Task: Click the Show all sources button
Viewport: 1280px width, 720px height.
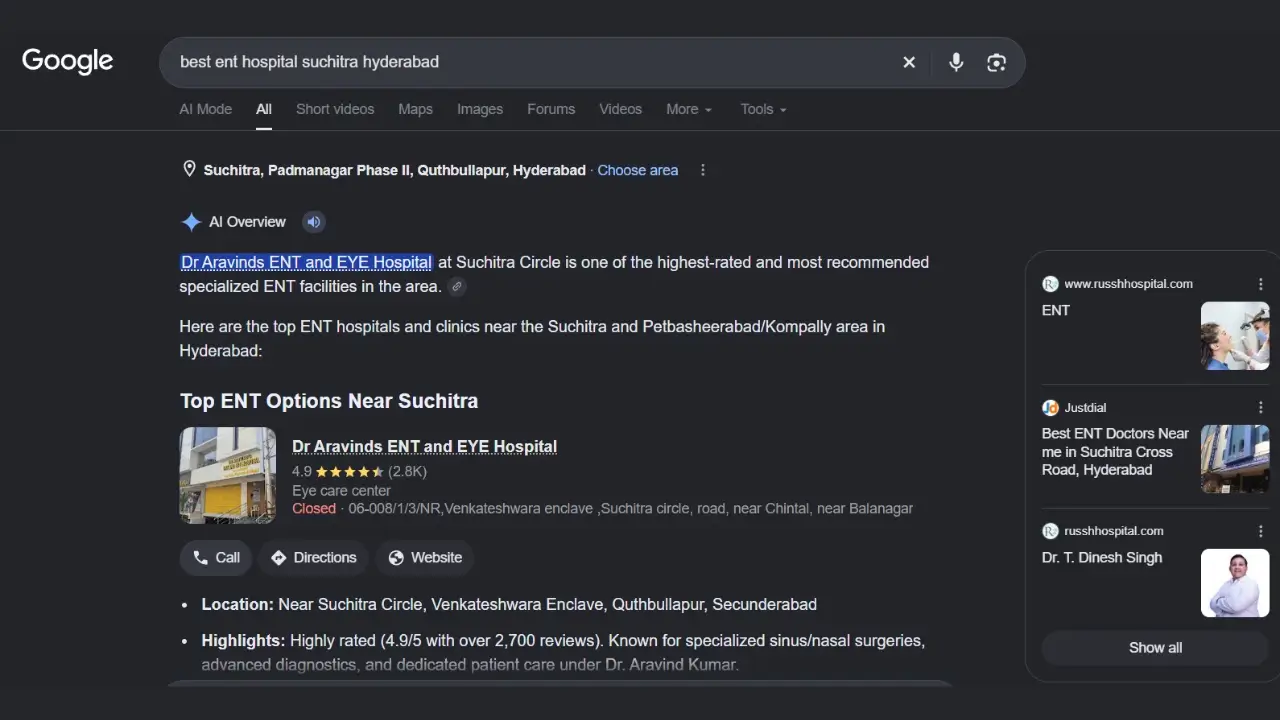Action: (1155, 647)
